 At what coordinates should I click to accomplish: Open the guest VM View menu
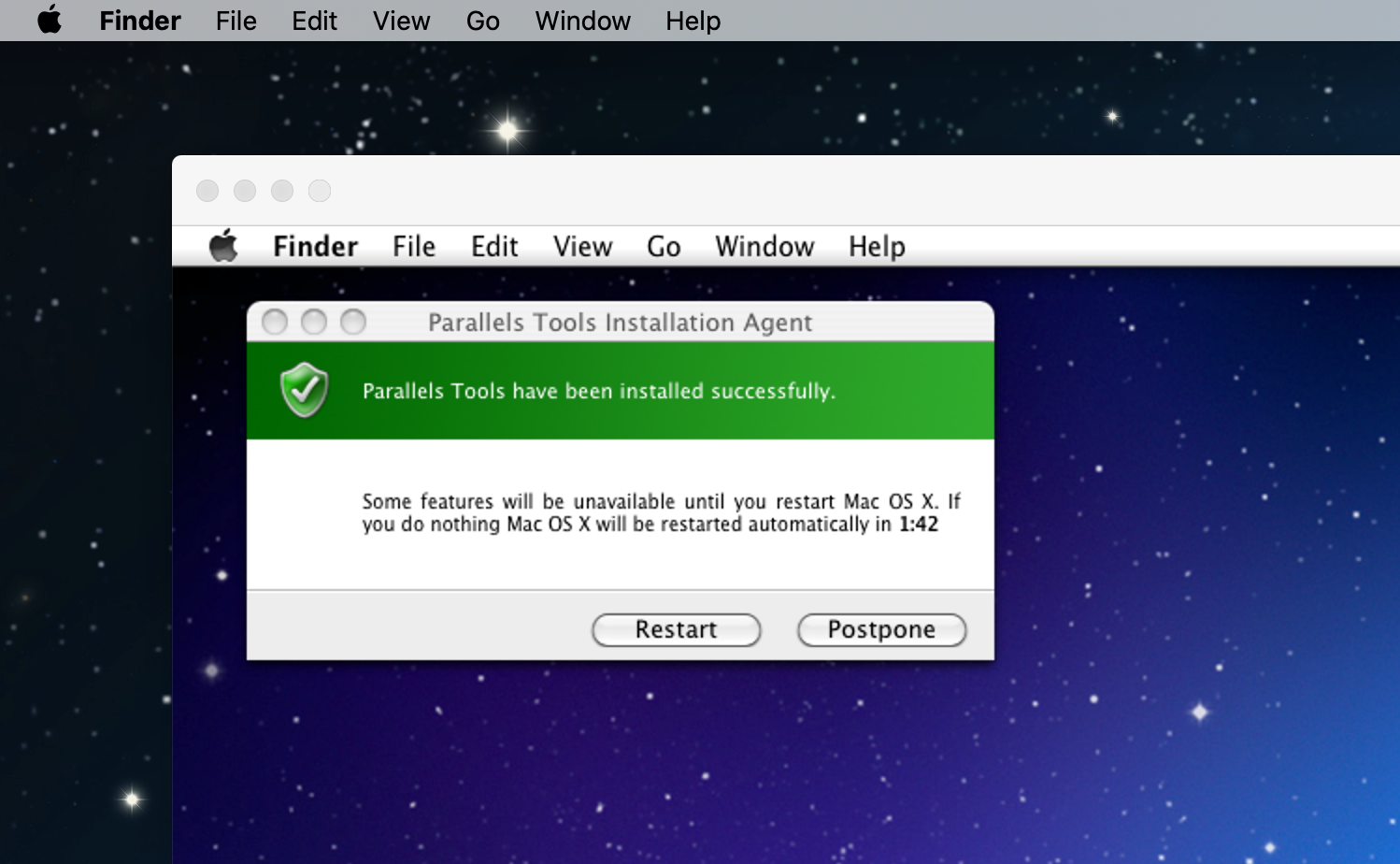click(x=582, y=247)
